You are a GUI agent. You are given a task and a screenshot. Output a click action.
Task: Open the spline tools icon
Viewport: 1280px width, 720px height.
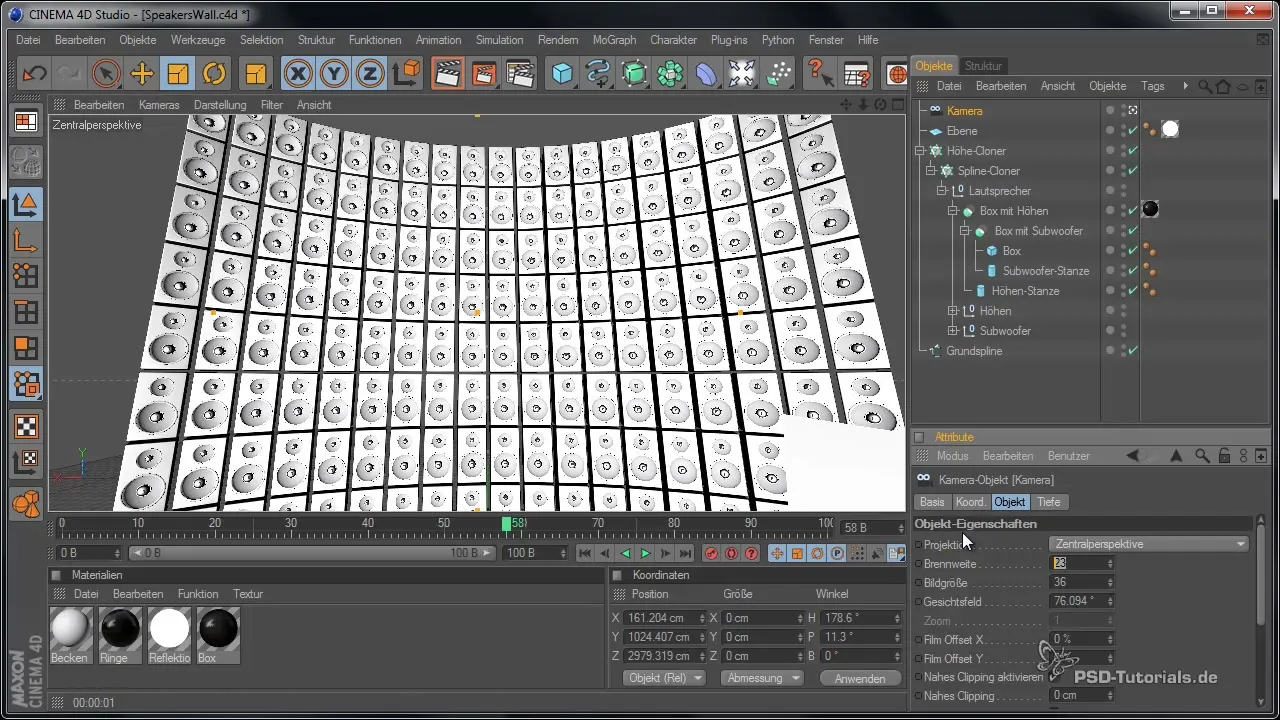[x=599, y=74]
